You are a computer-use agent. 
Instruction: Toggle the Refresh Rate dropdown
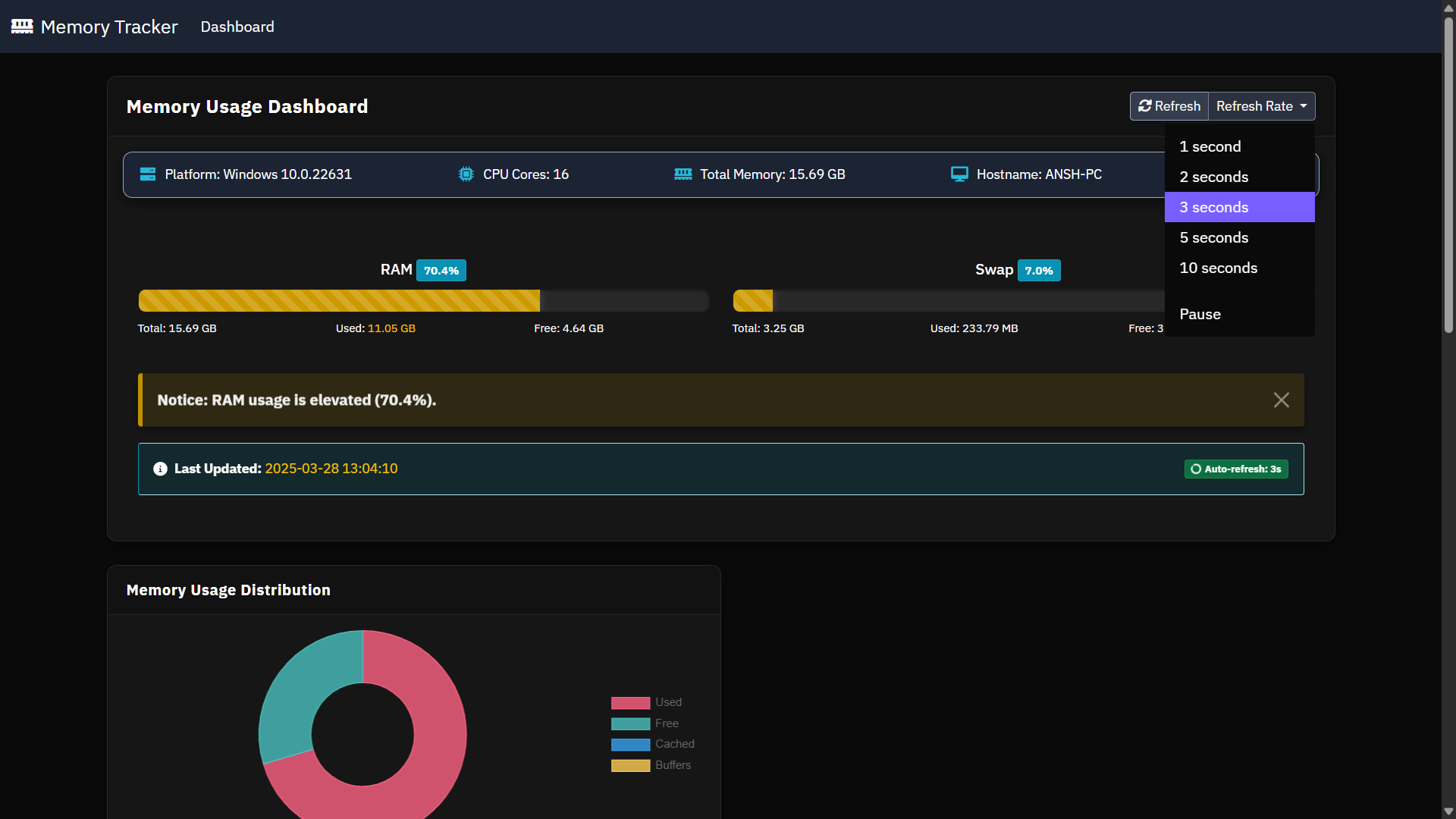[1262, 106]
